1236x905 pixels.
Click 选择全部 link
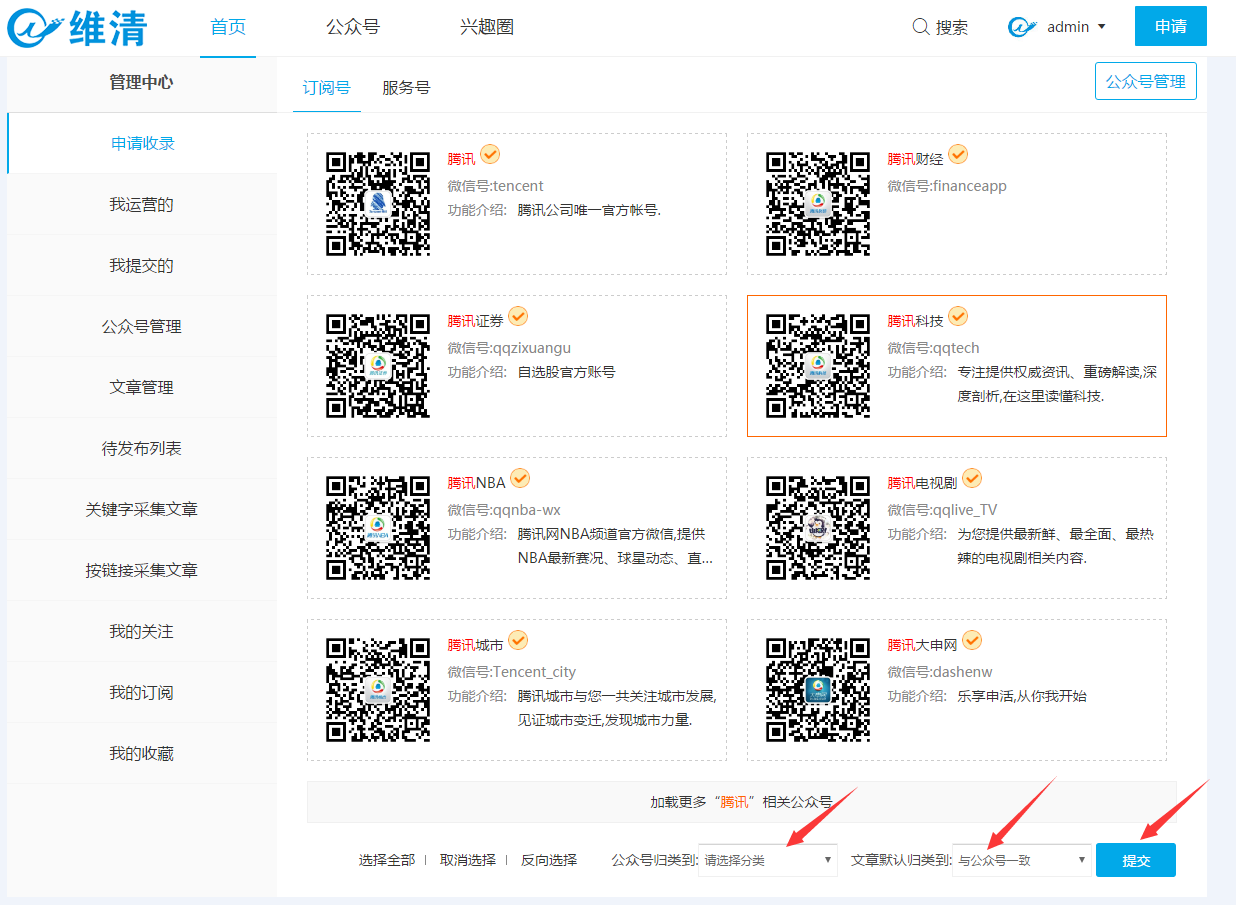387,860
